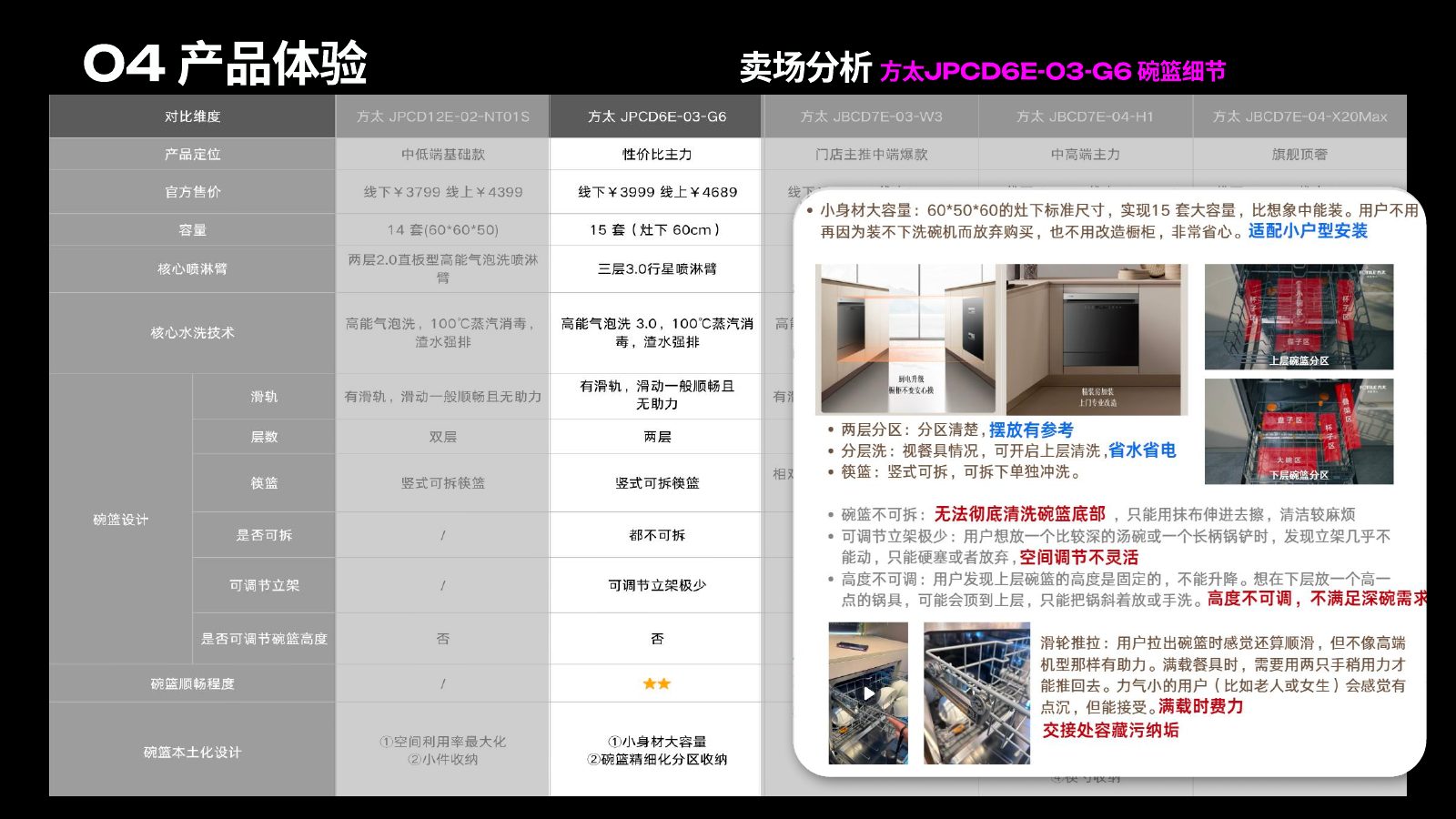Viewport: 1456px width, 819px height.
Task: Click the 碗篮顺畅程度 row label
Action: pyautogui.click(x=192, y=683)
